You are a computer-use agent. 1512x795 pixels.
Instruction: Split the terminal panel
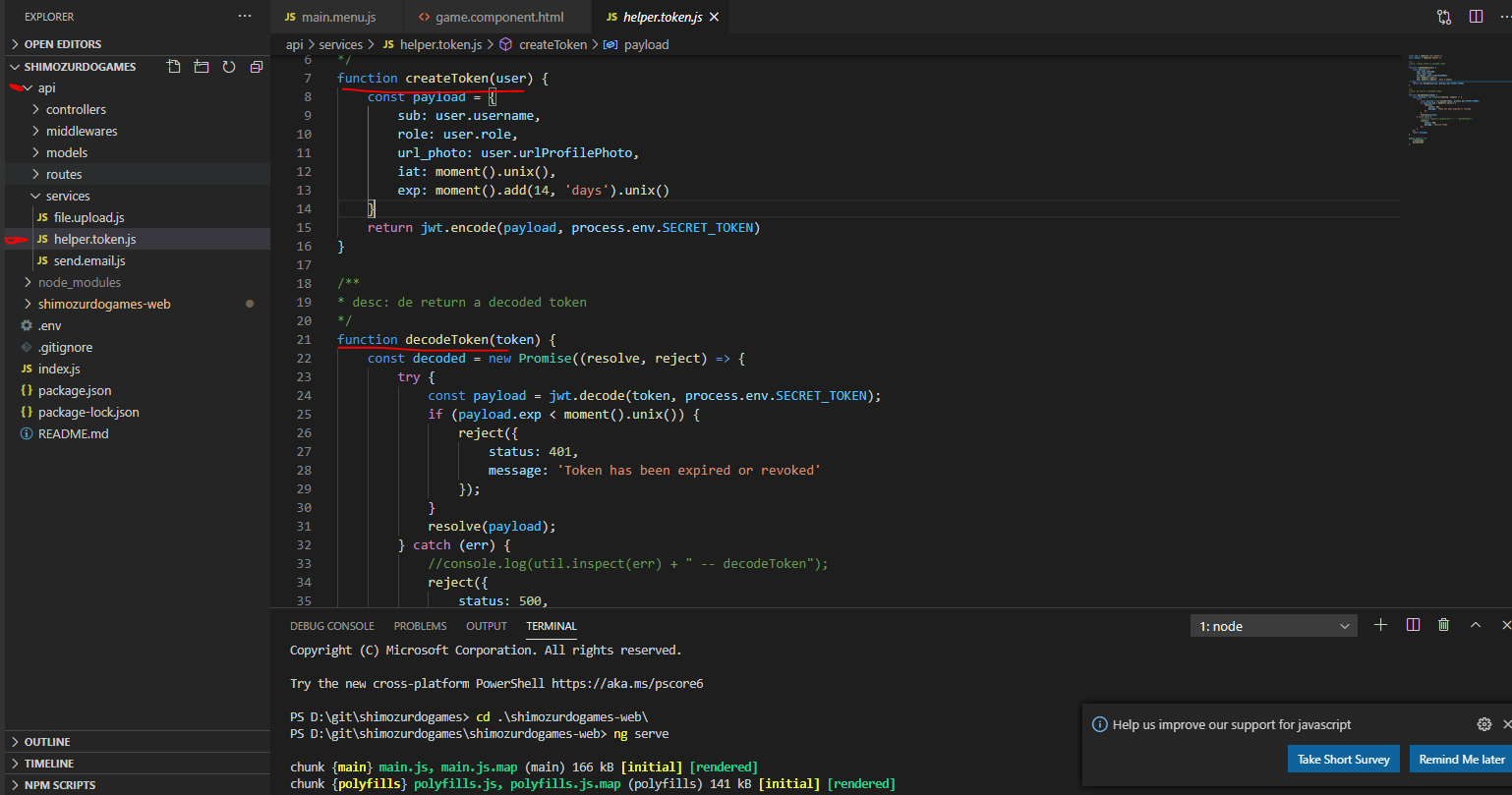pyautogui.click(x=1413, y=625)
